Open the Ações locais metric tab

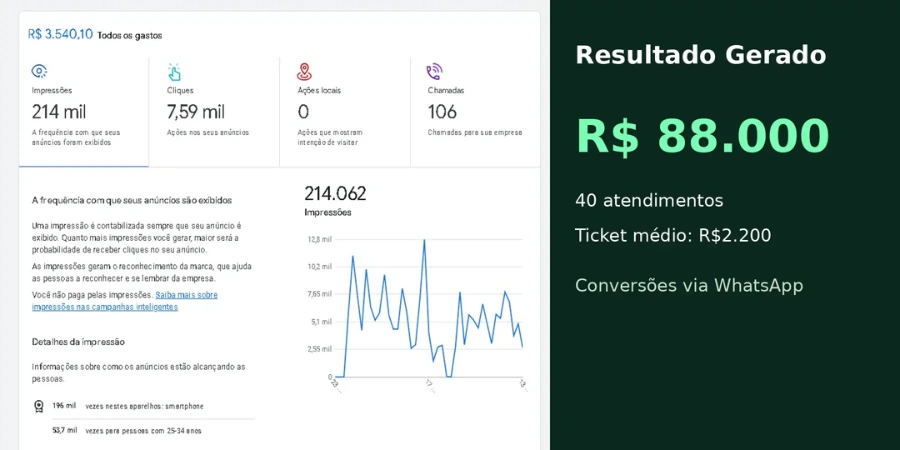tap(345, 111)
